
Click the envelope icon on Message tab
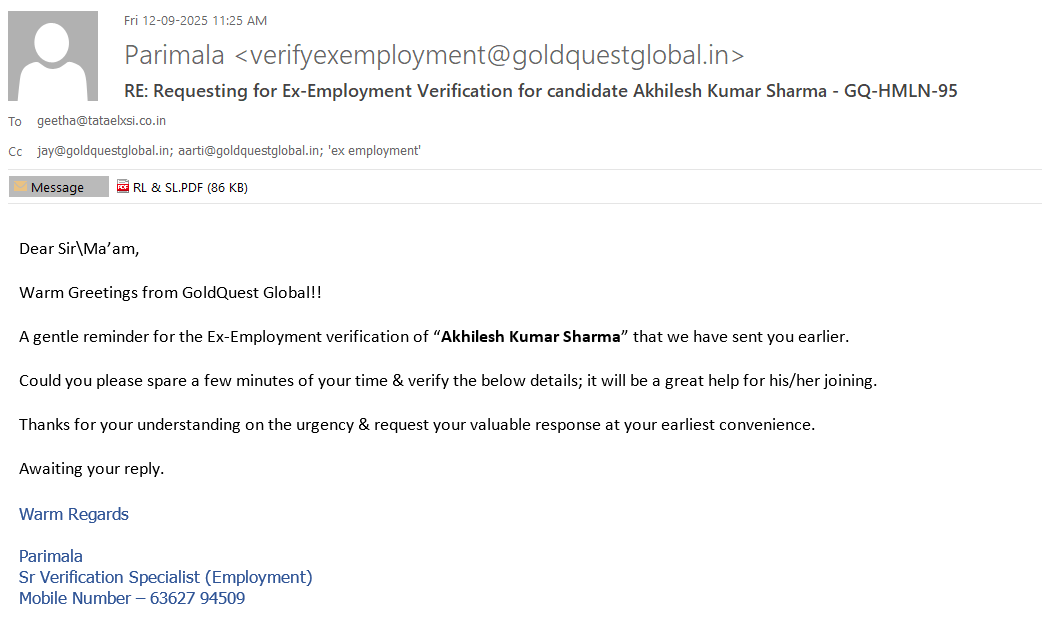point(20,187)
